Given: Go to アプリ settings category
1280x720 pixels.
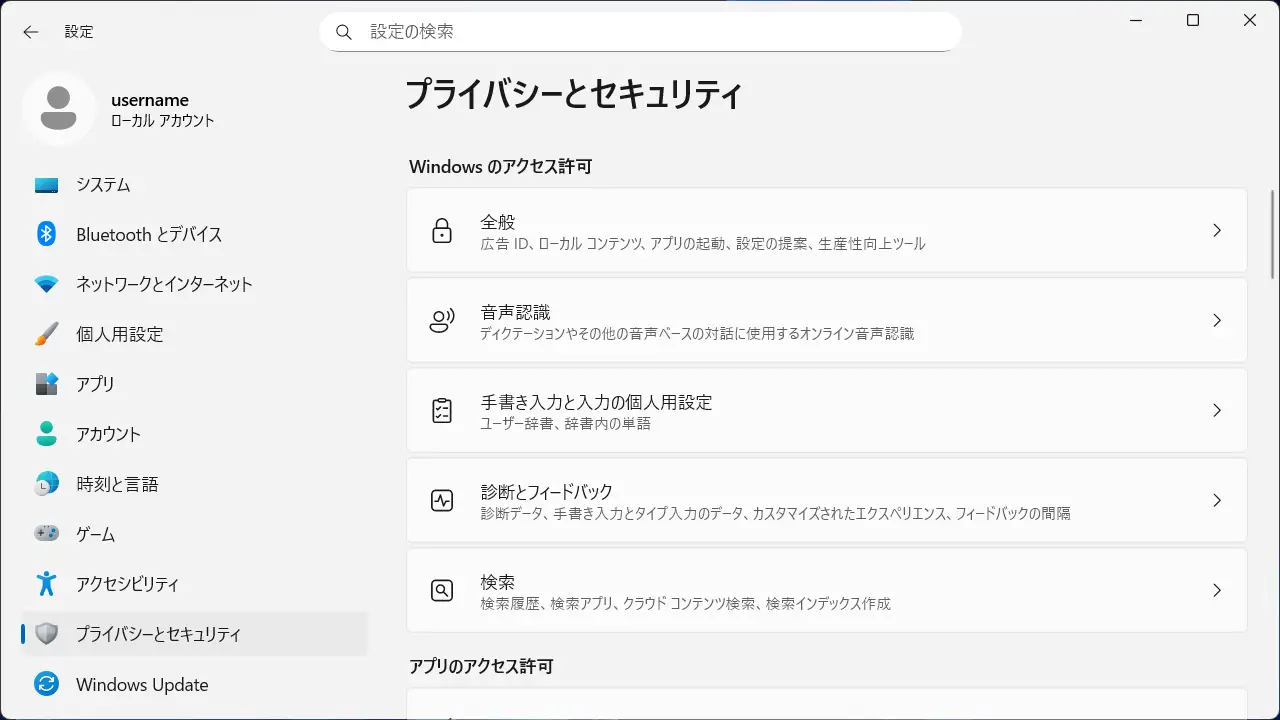Looking at the screenshot, I should (96, 384).
